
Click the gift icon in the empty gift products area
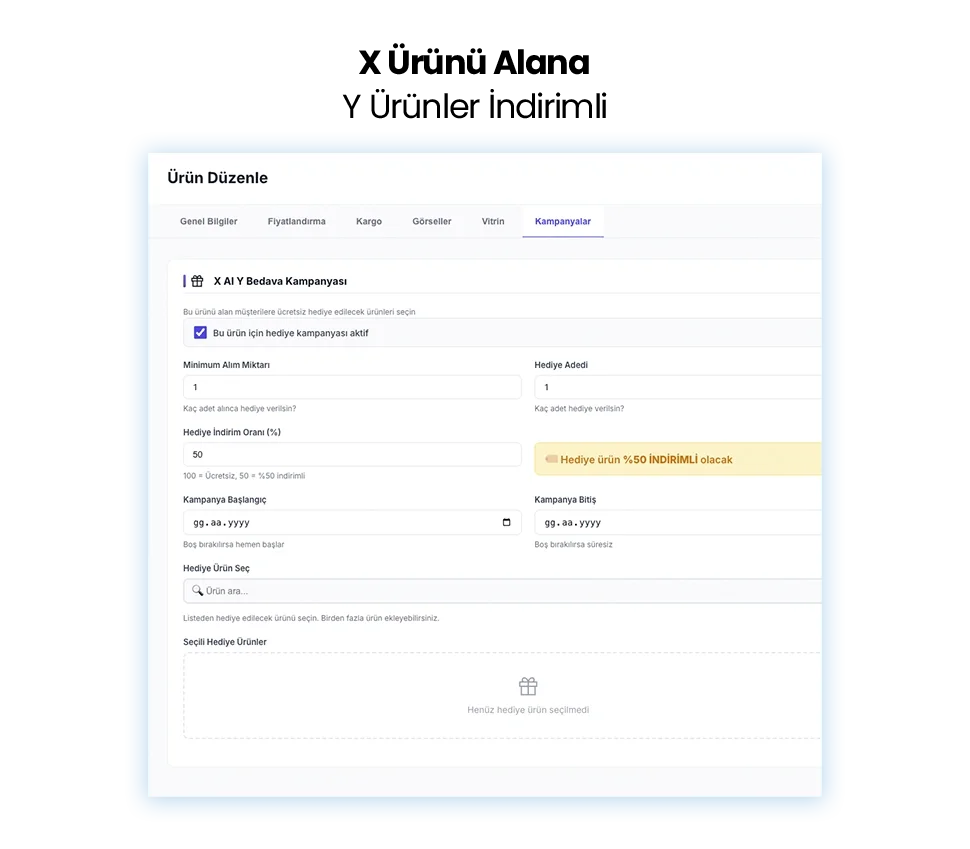point(528,686)
